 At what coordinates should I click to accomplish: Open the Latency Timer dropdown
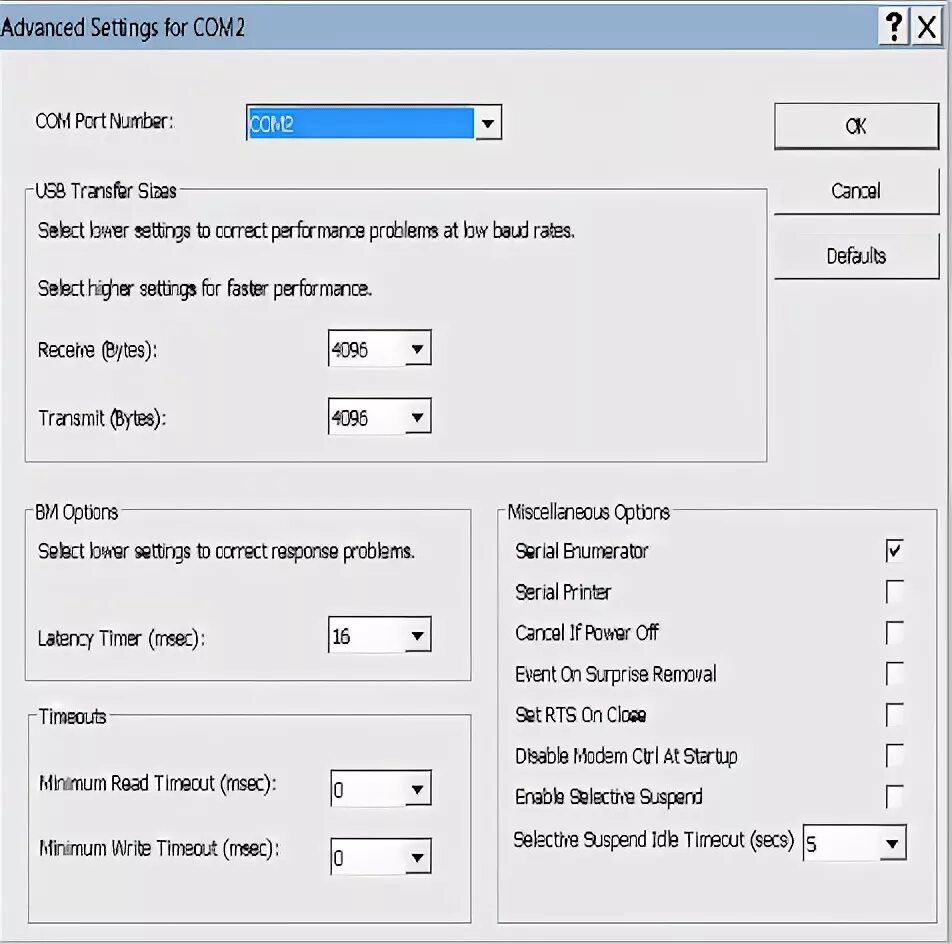coord(417,636)
